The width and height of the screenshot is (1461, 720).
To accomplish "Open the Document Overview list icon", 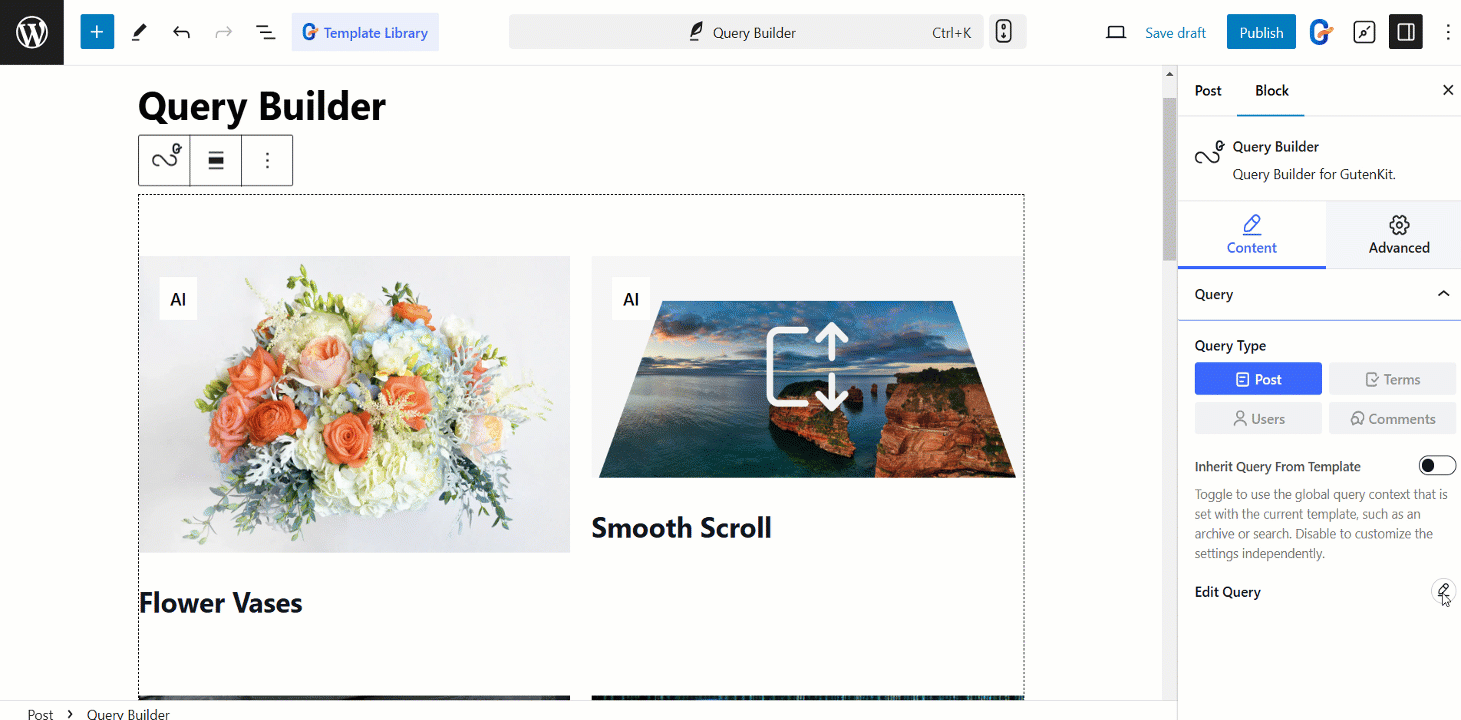I will point(266,32).
